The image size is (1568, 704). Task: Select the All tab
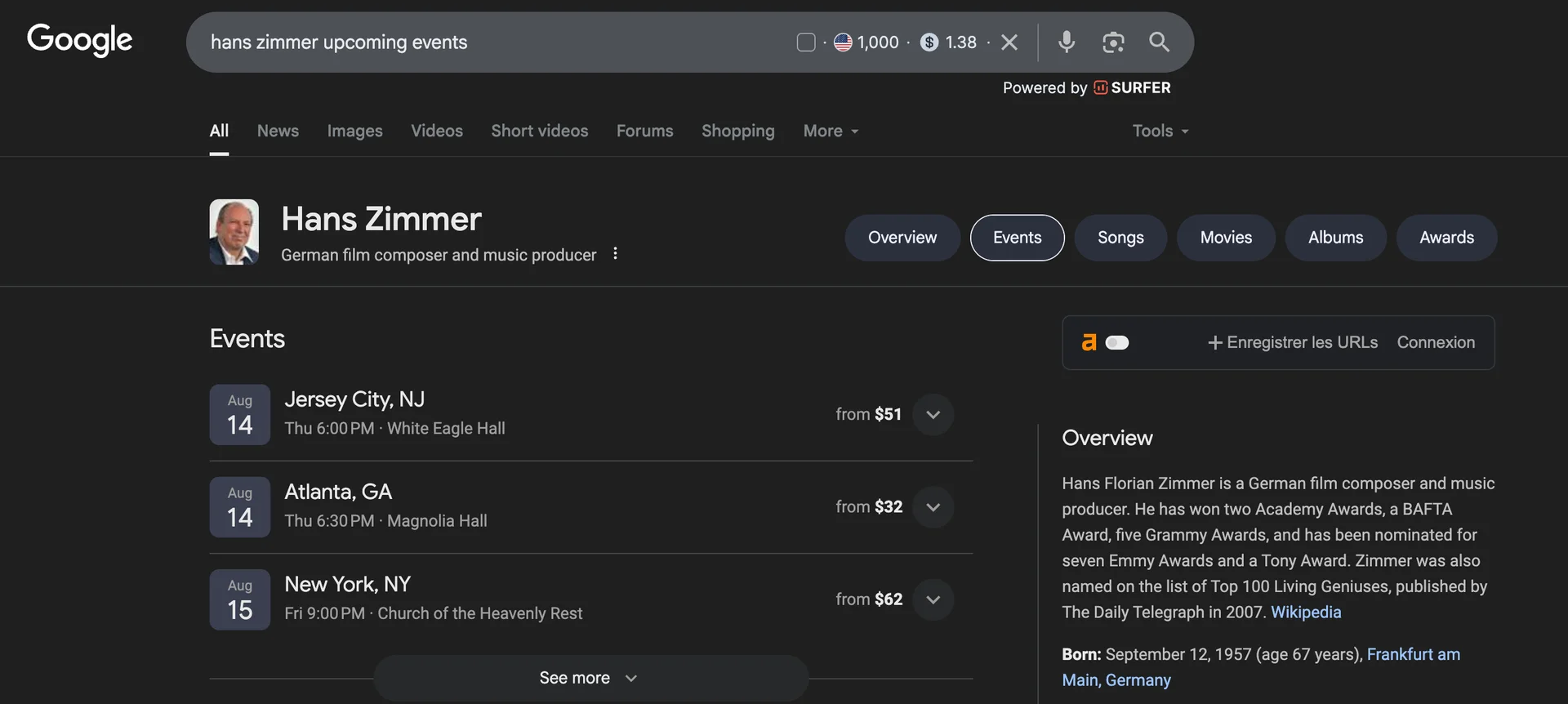(x=219, y=131)
